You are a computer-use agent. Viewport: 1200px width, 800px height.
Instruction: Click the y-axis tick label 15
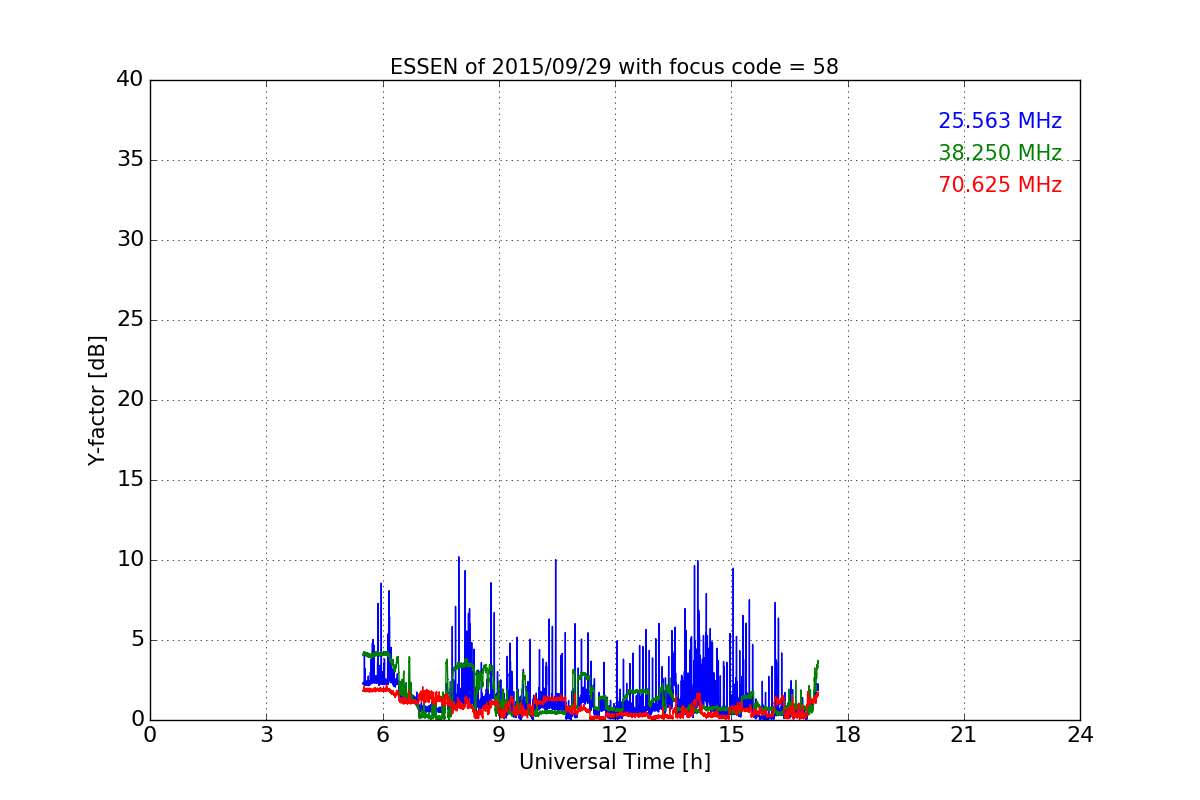[130, 480]
